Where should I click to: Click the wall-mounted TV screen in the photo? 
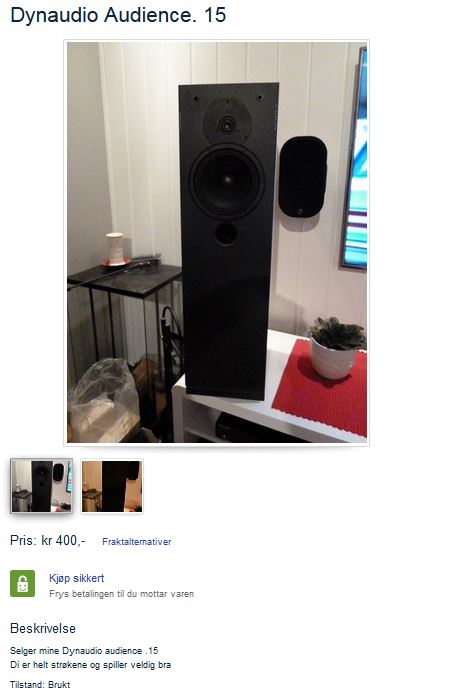click(354, 159)
